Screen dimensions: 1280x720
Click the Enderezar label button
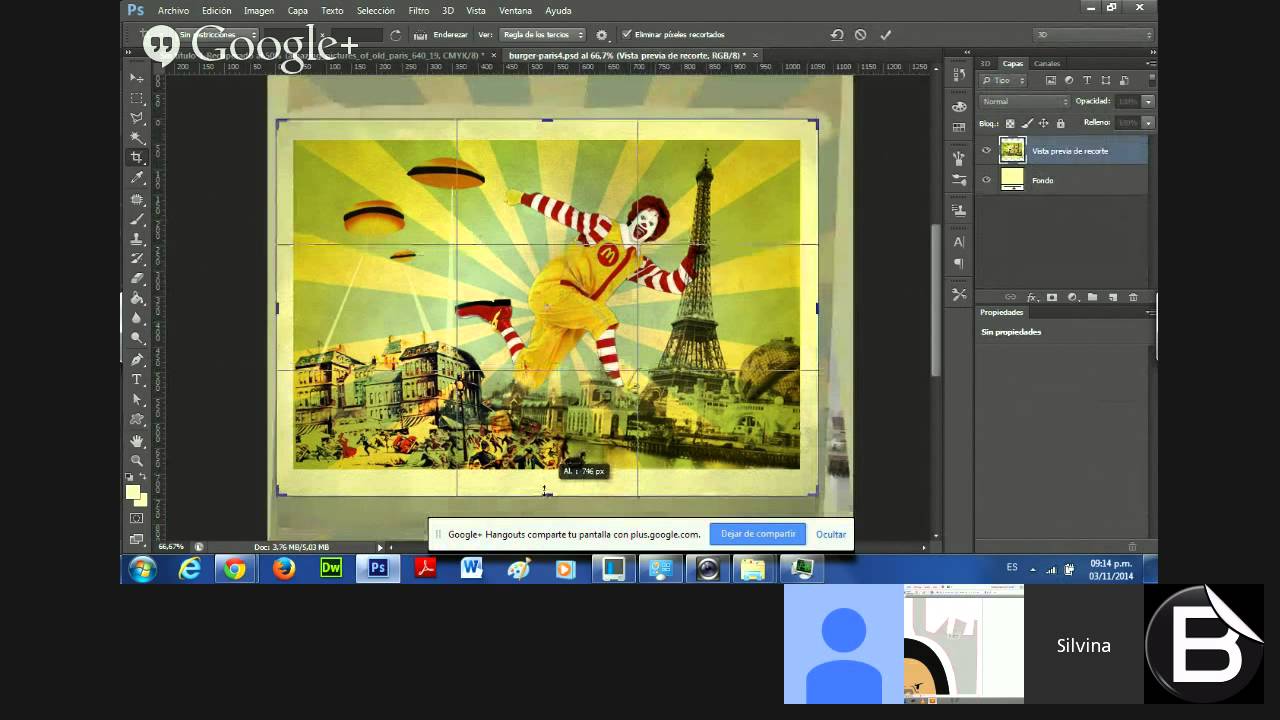(x=450, y=34)
